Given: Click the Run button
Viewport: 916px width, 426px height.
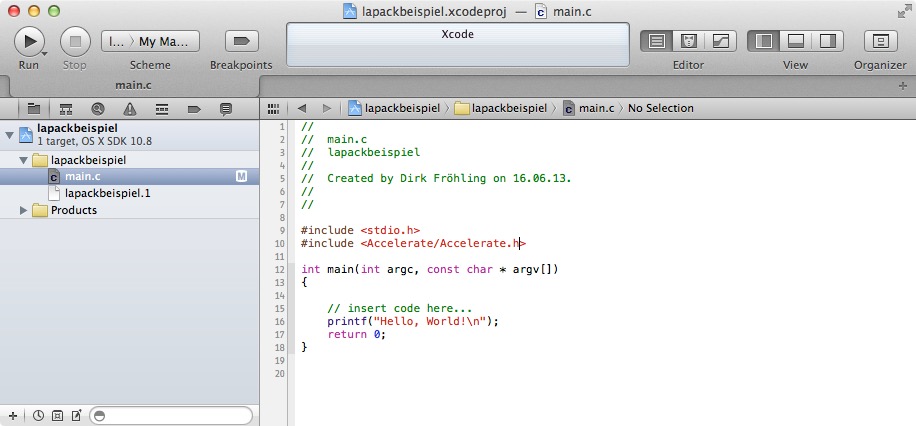Looking at the screenshot, I should (30, 41).
